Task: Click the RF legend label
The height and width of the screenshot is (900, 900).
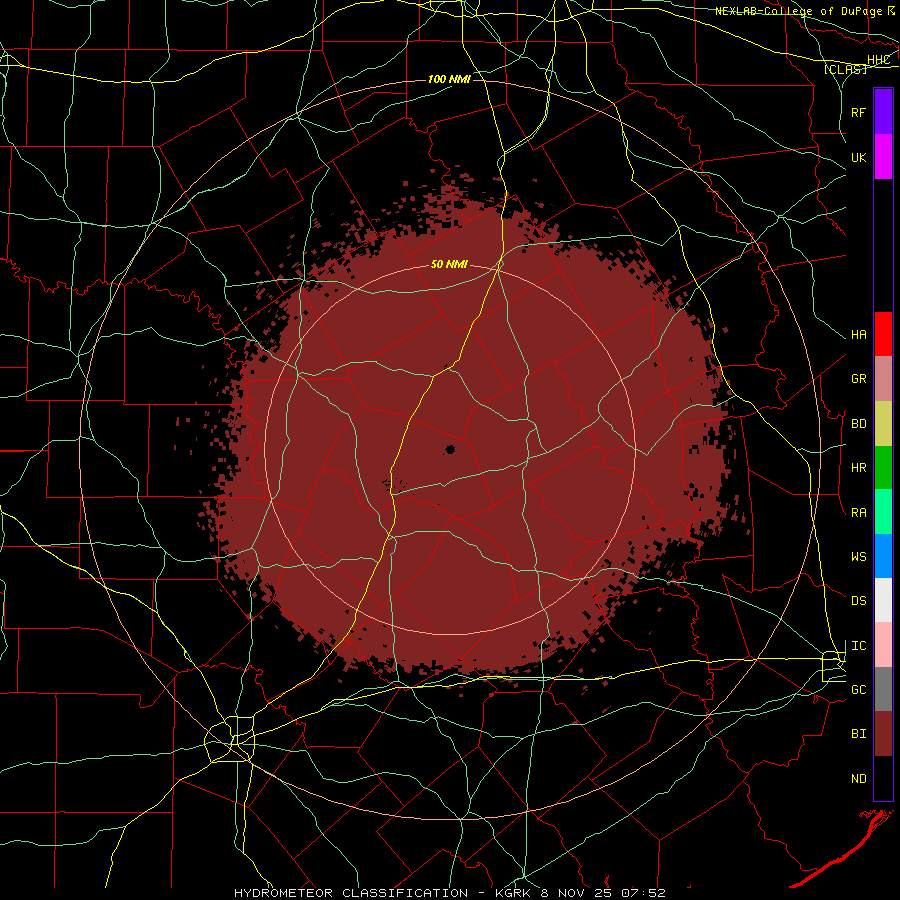Action: (x=858, y=112)
